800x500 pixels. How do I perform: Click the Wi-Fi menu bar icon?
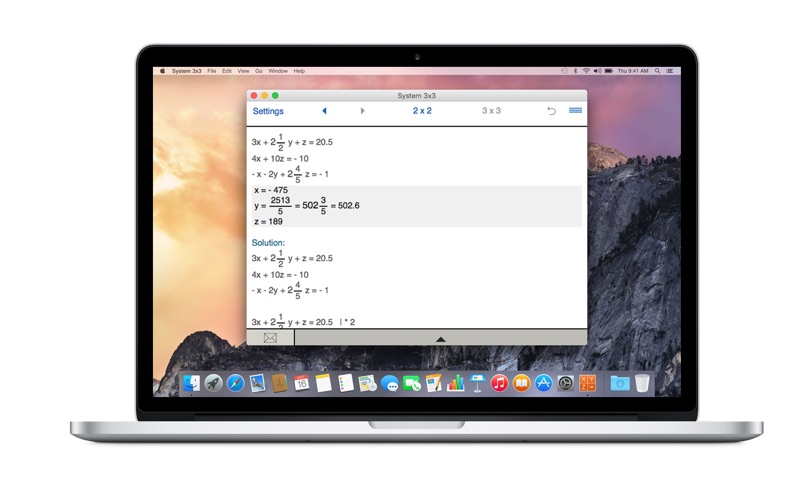tap(586, 71)
